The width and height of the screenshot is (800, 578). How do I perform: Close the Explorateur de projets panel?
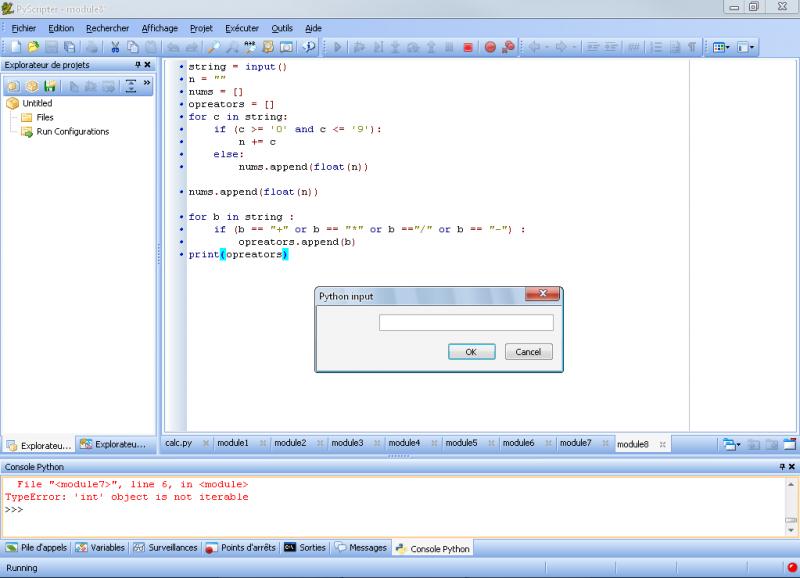tap(147, 65)
